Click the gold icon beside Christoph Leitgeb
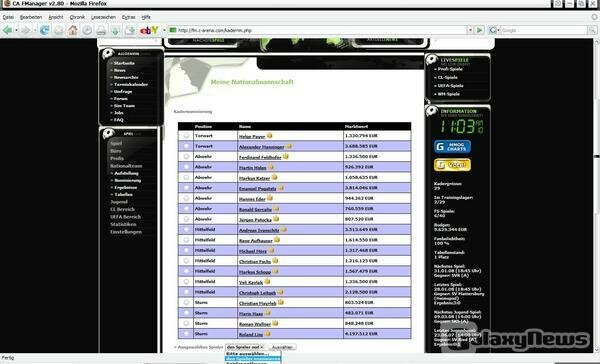 tap(280, 292)
